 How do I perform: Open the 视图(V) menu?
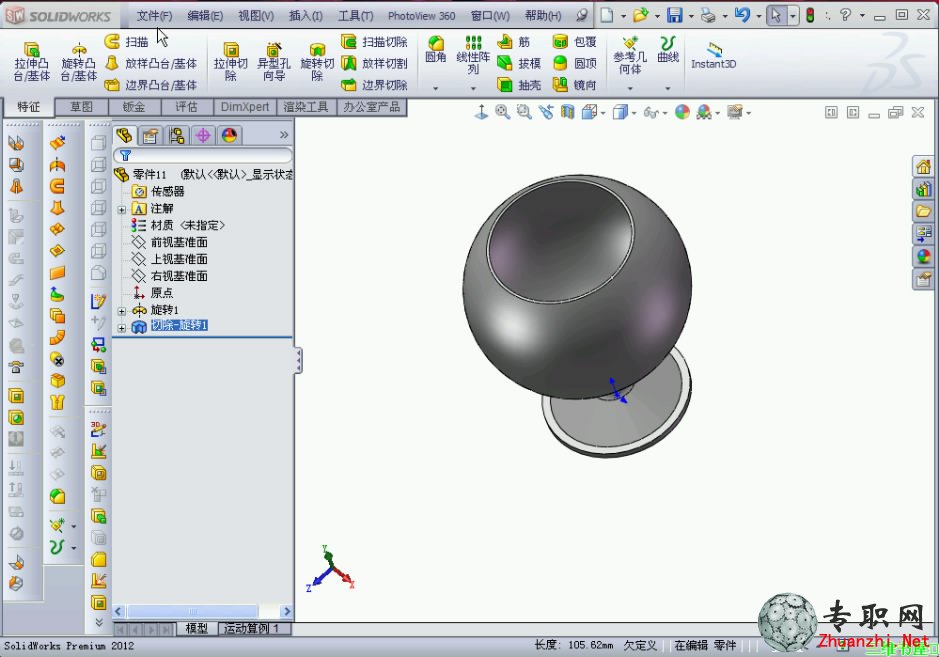pos(256,16)
